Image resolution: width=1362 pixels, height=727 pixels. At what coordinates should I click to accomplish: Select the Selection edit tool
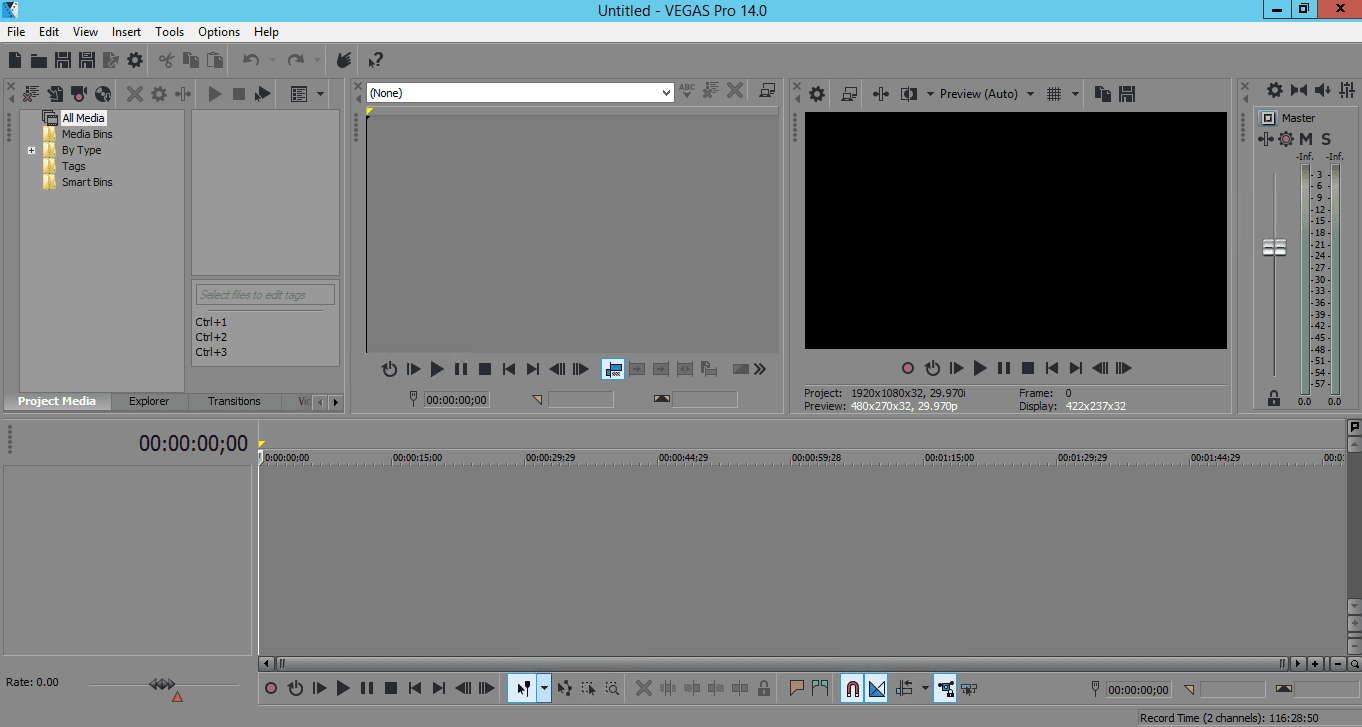point(589,688)
